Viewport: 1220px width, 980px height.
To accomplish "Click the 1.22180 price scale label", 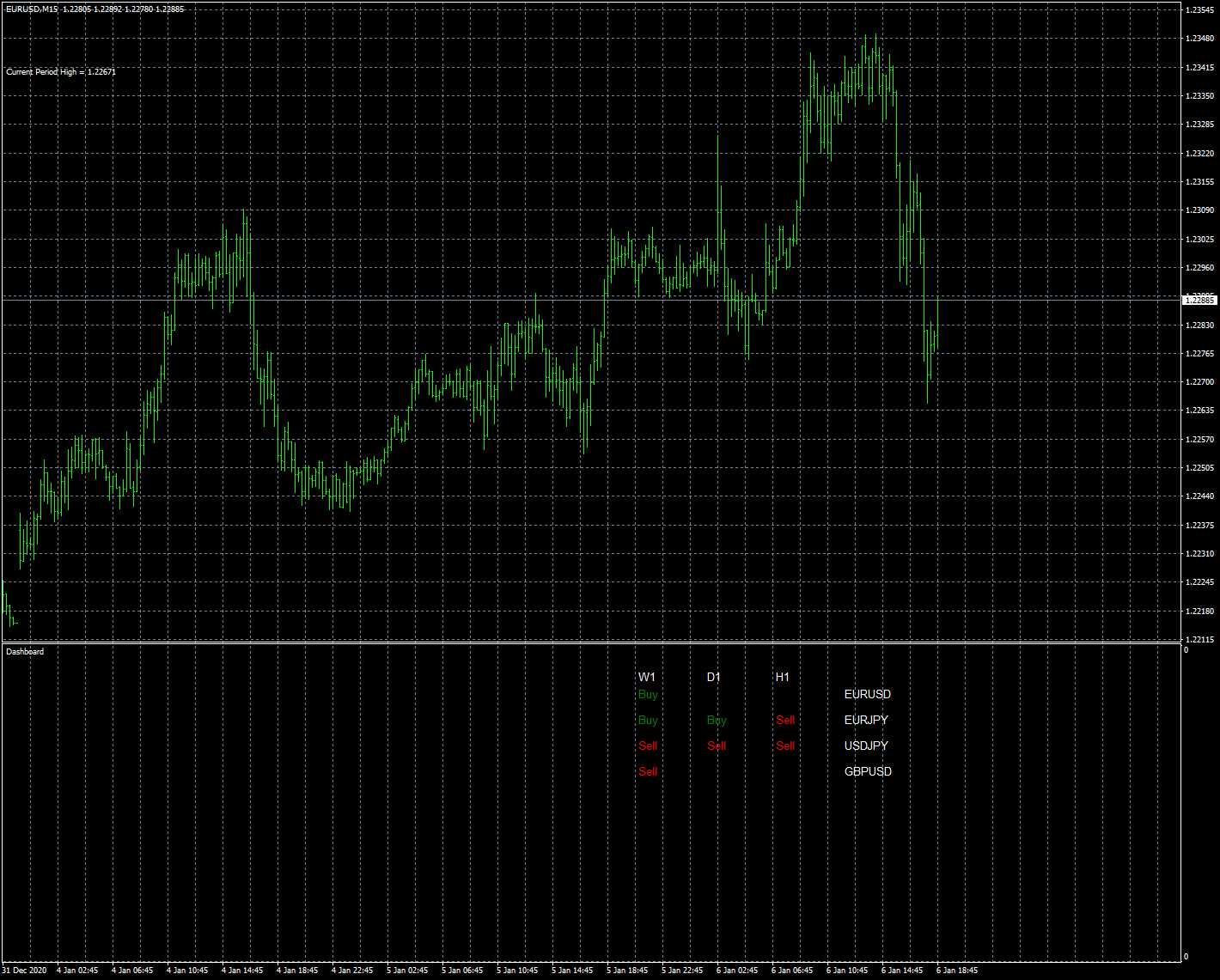I will pos(1200,612).
